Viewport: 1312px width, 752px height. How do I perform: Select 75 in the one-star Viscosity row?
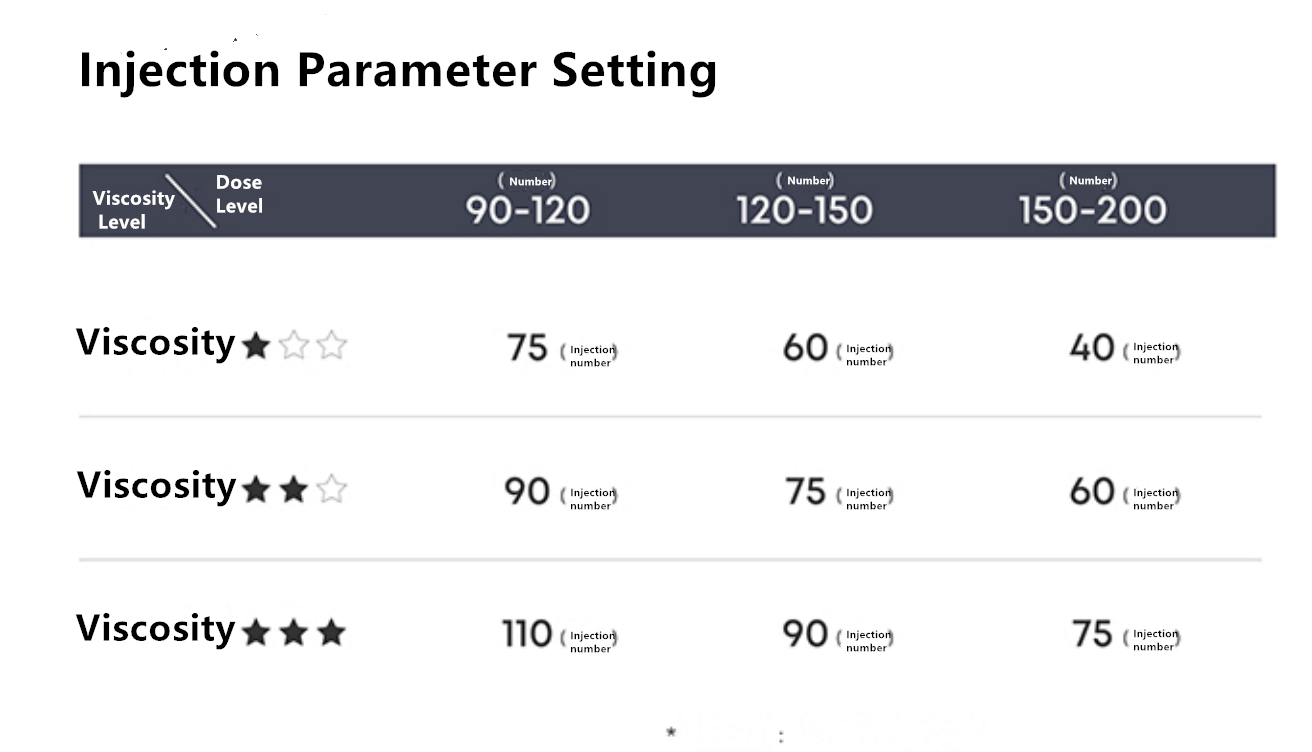coord(527,348)
